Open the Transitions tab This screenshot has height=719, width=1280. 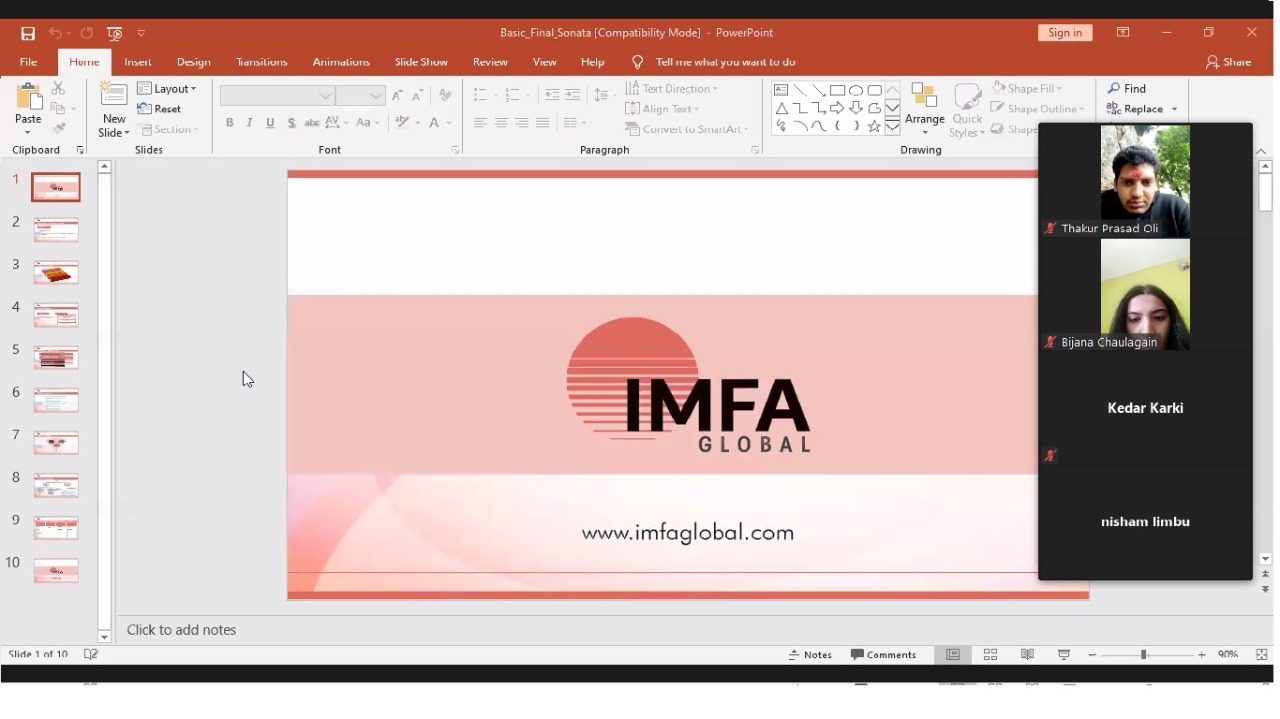point(262,62)
